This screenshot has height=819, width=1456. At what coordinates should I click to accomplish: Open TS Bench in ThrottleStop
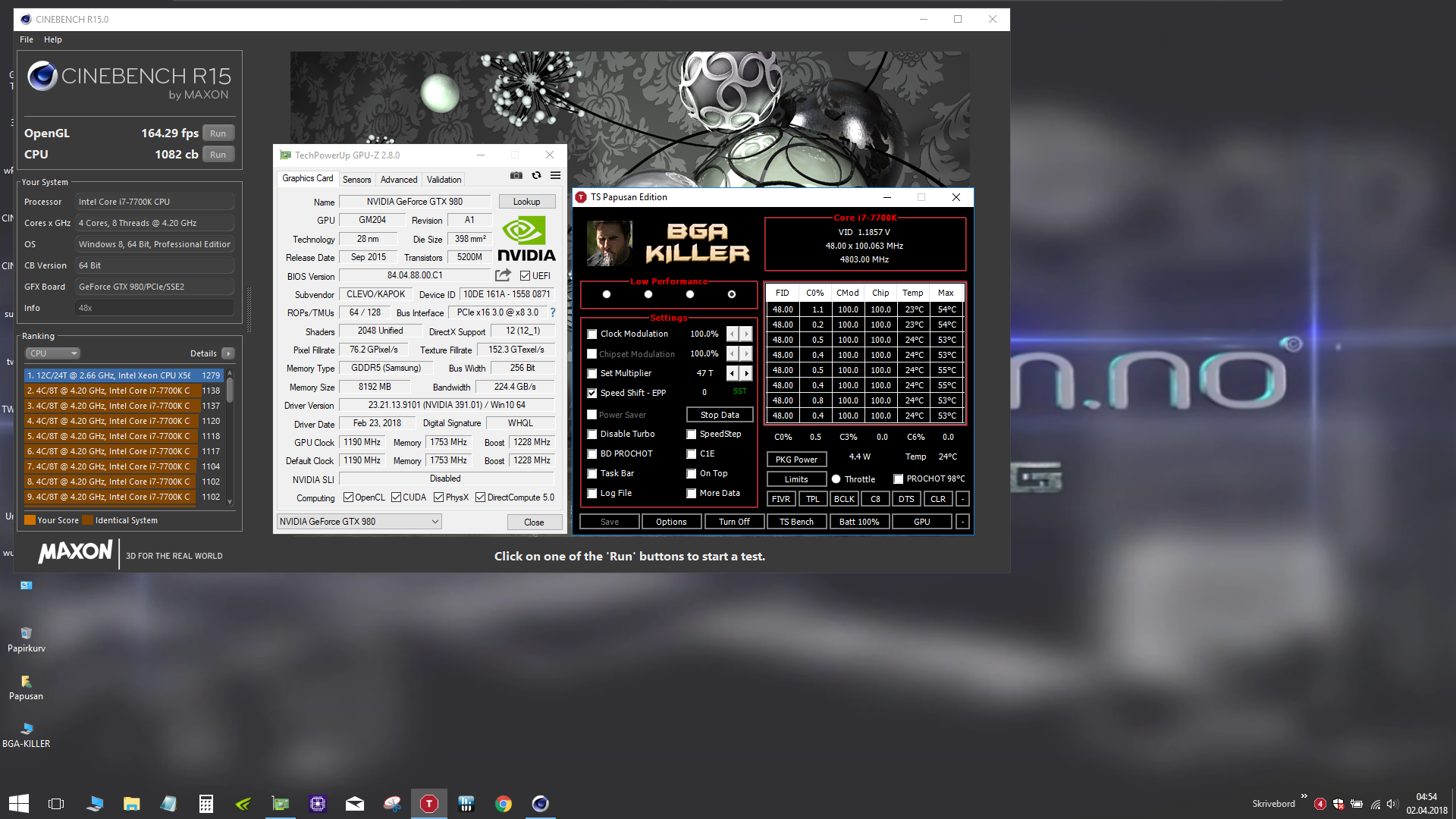click(x=796, y=522)
